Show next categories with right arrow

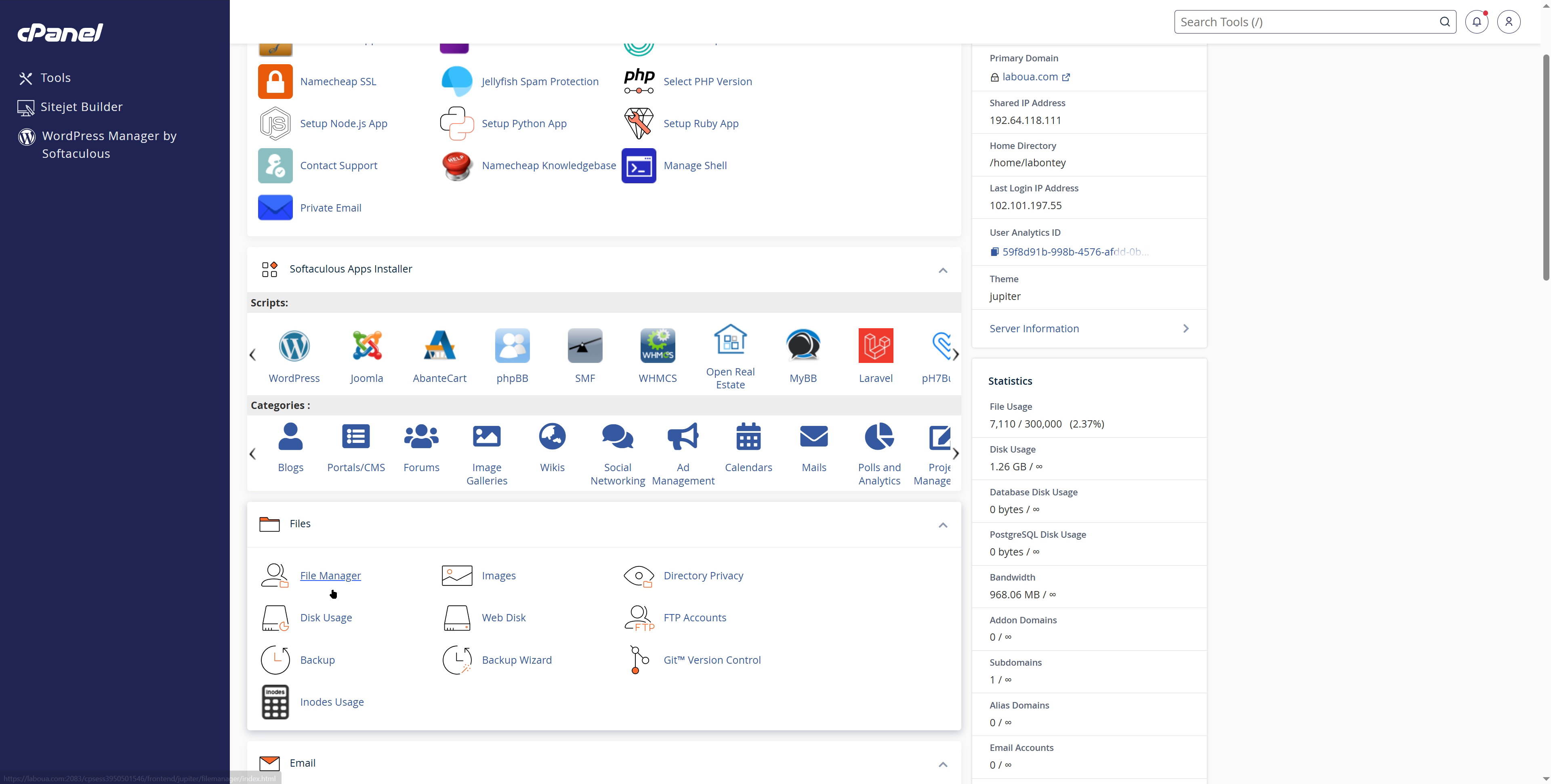click(956, 454)
